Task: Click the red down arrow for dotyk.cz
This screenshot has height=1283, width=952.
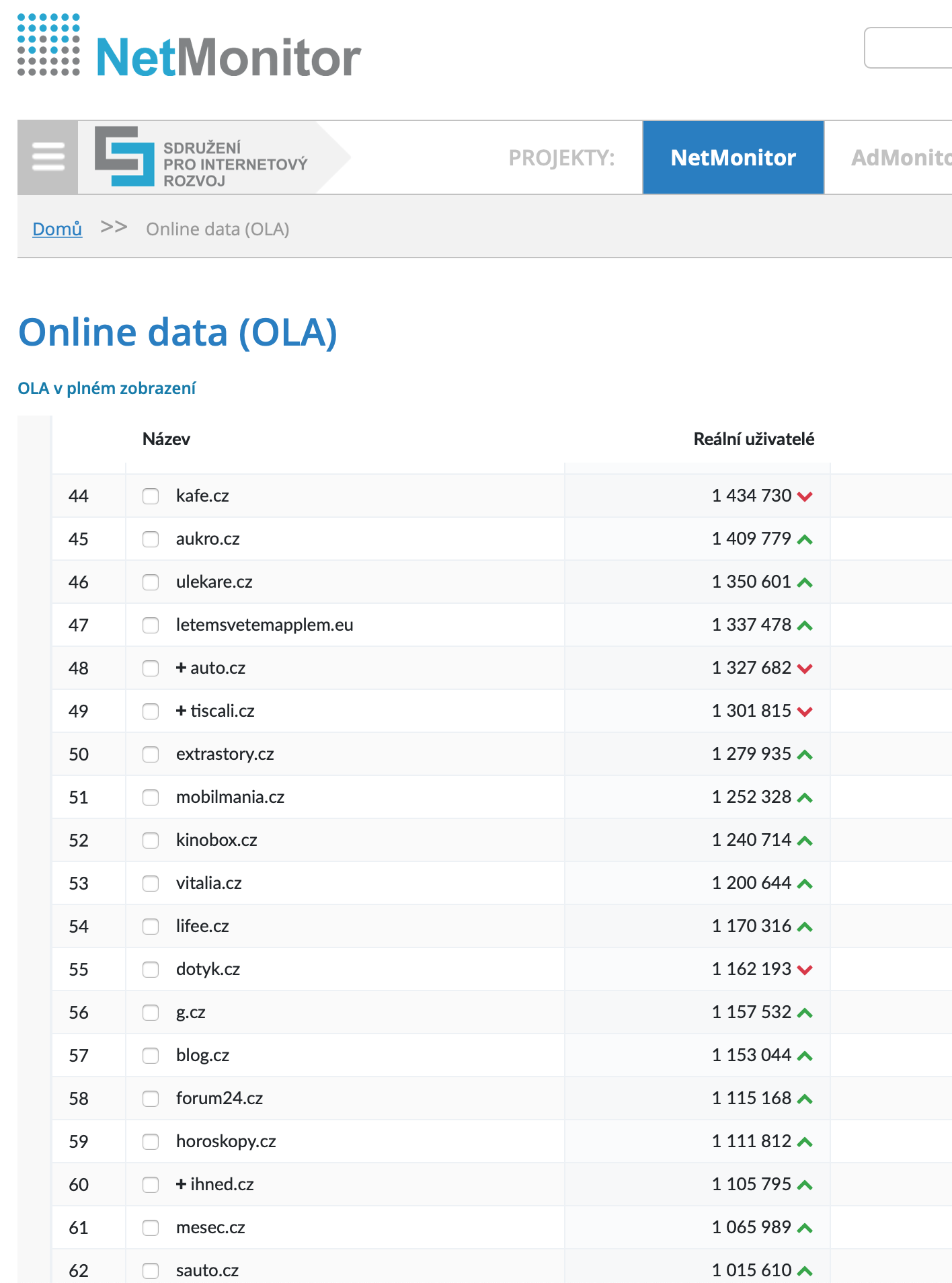Action: [x=805, y=970]
